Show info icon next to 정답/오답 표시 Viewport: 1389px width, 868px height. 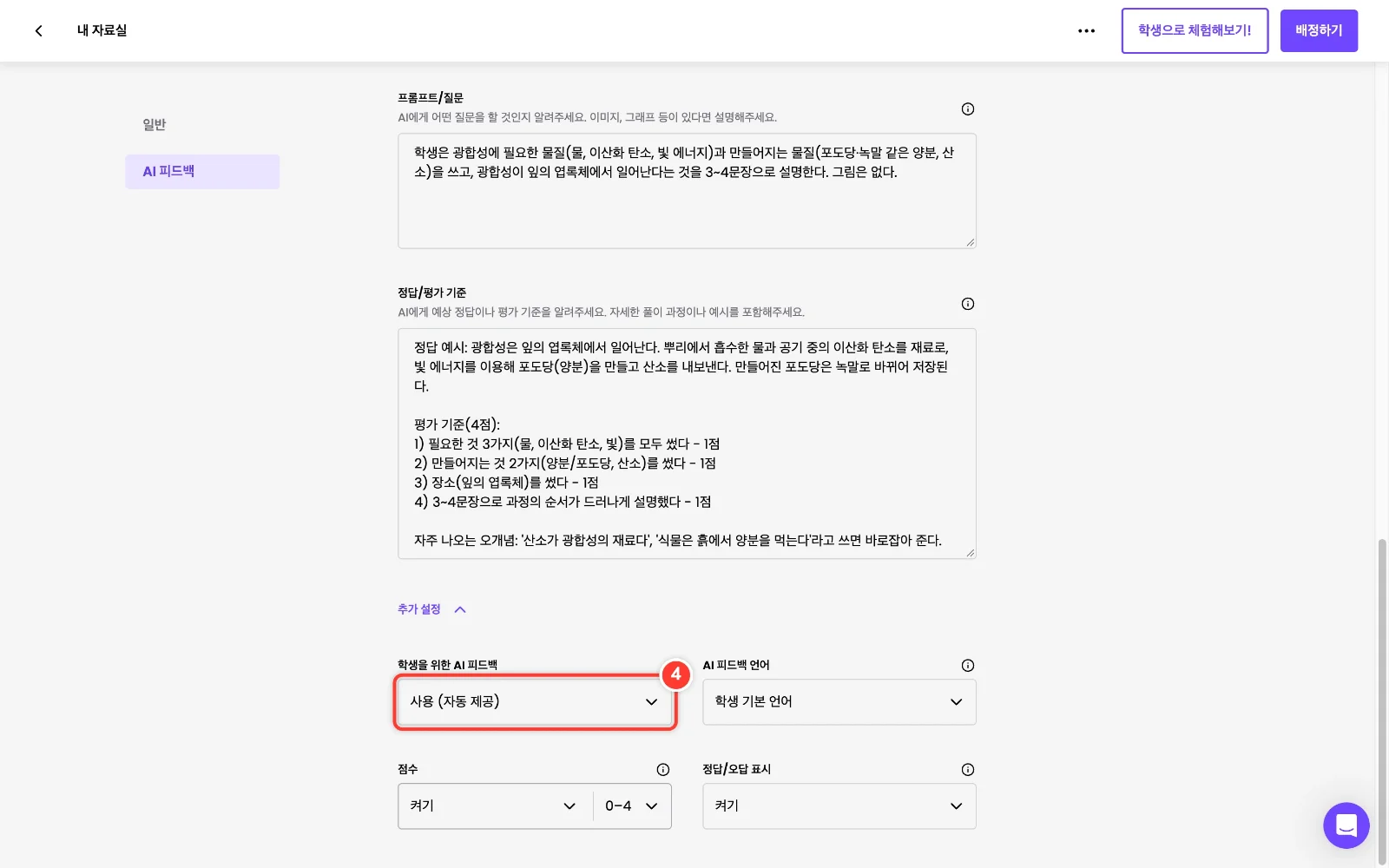[967, 770]
